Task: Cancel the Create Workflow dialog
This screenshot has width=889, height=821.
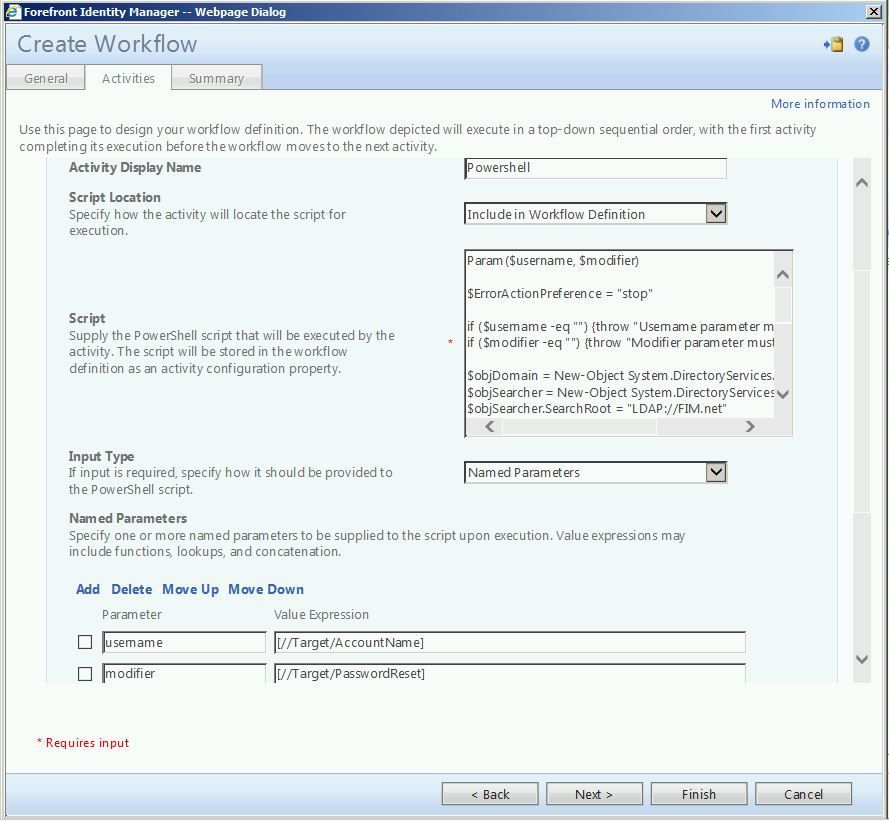Action: 803,794
